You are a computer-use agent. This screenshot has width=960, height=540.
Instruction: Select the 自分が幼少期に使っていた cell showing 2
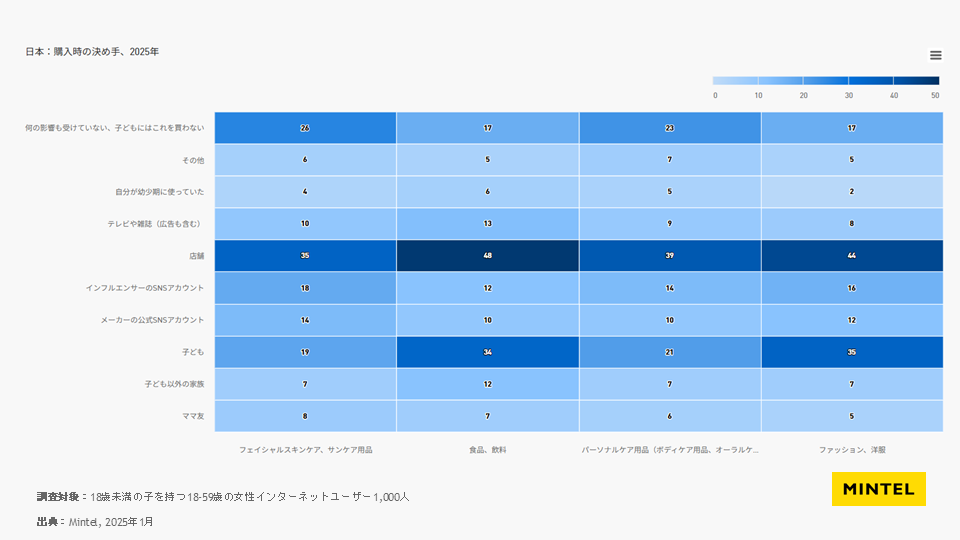(852, 192)
